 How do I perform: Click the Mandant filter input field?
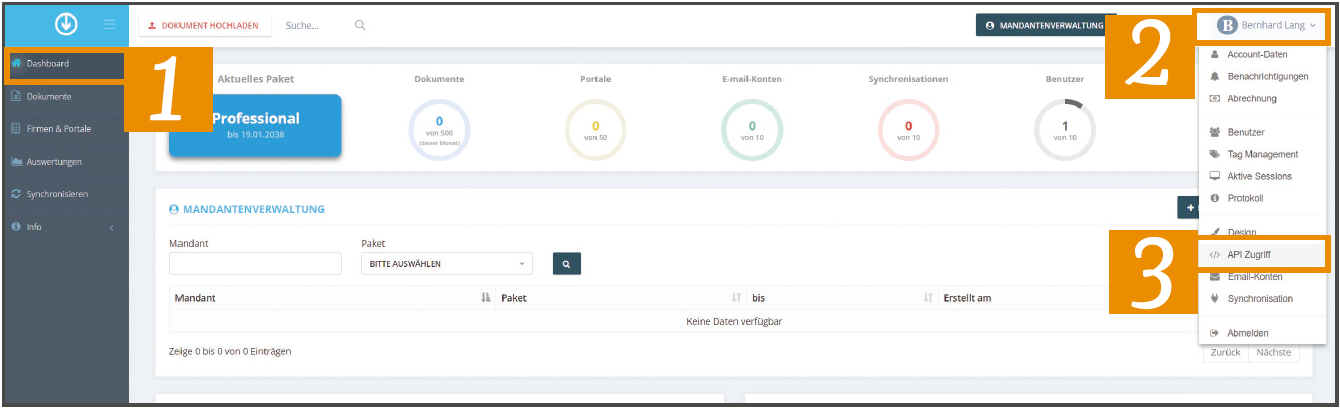[x=255, y=264]
